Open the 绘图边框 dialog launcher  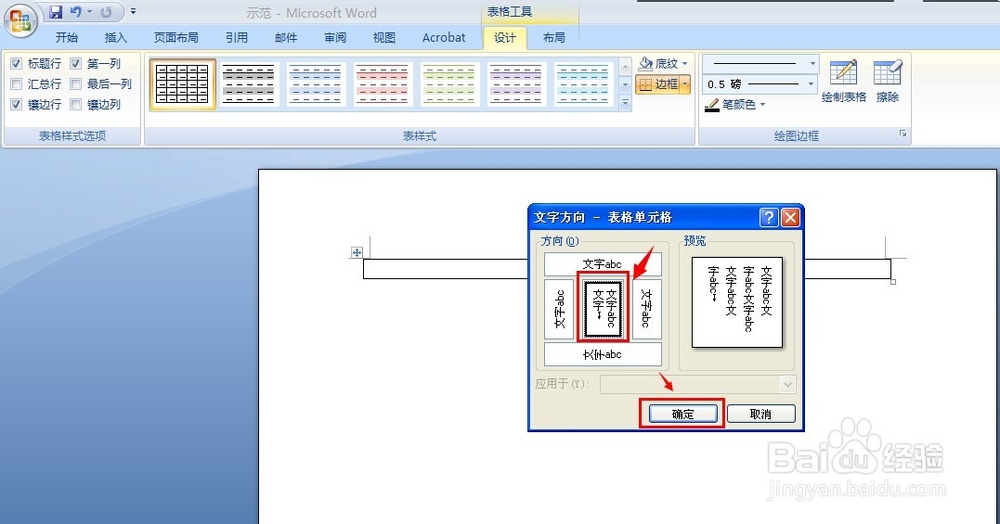click(x=902, y=133)
